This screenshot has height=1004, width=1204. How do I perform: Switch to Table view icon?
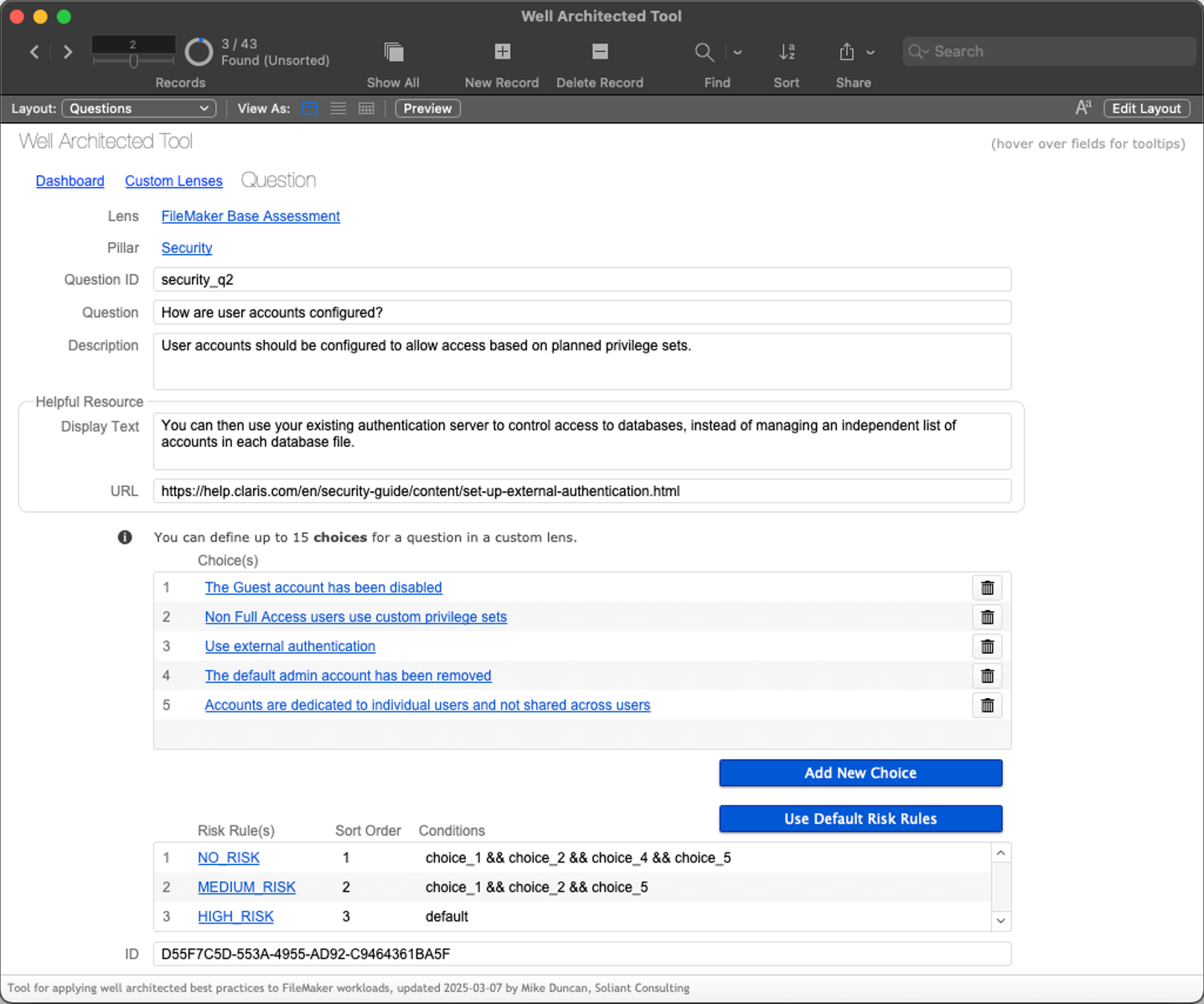click(366, 108)
